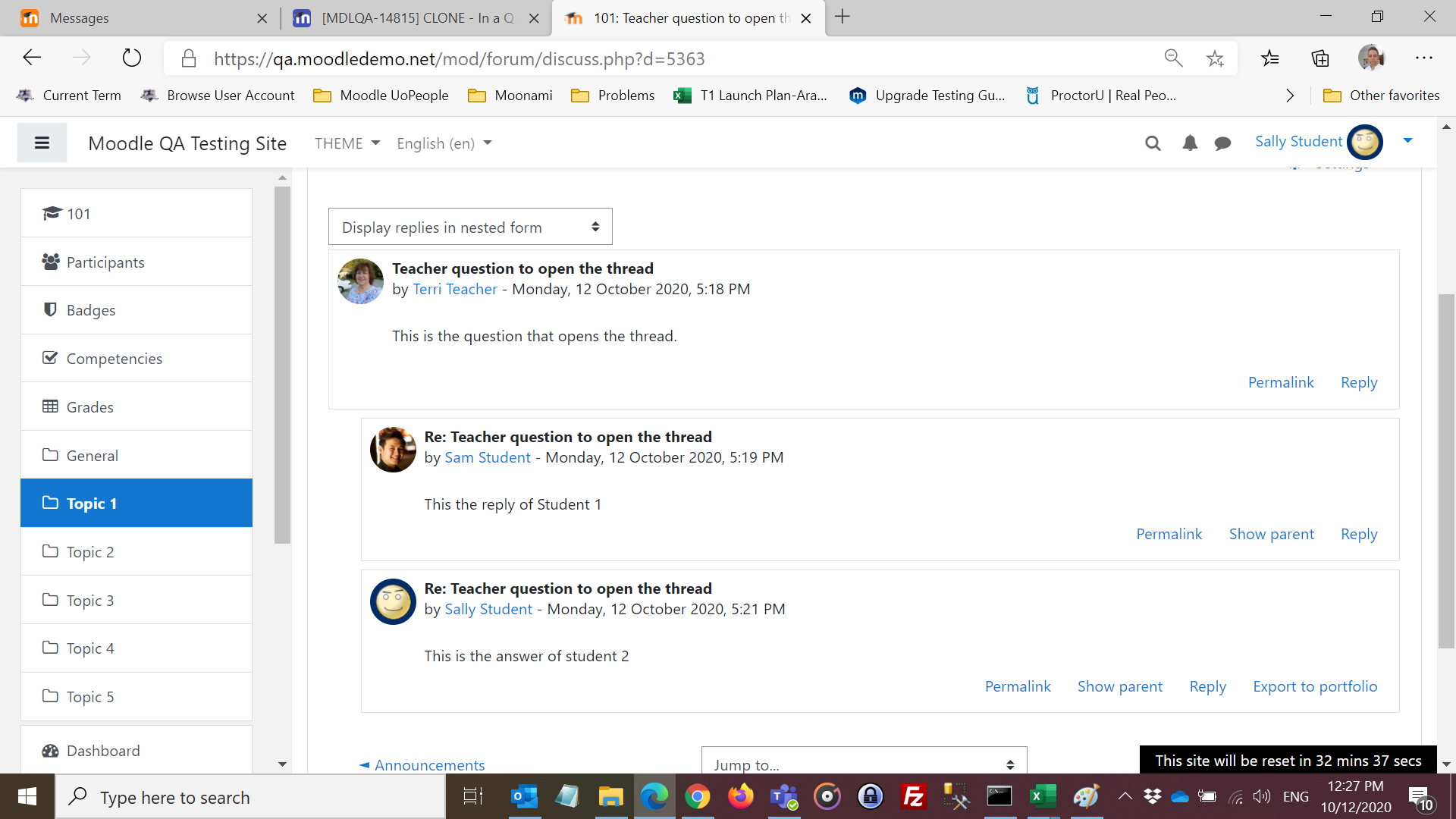Expand the English (en) language menu

click(444, 143)
